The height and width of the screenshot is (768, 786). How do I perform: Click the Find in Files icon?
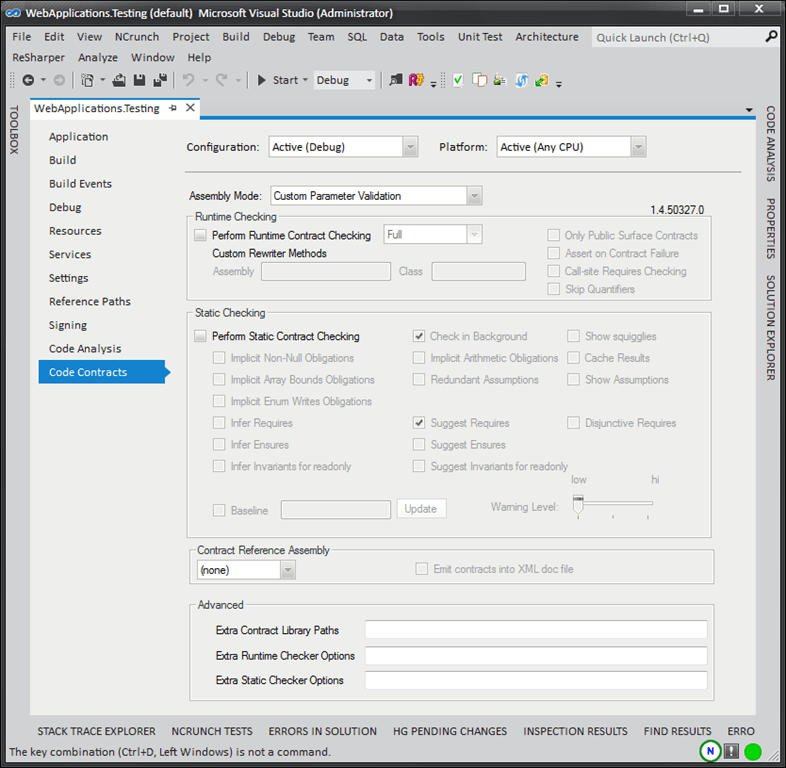(x=396, y=80)
